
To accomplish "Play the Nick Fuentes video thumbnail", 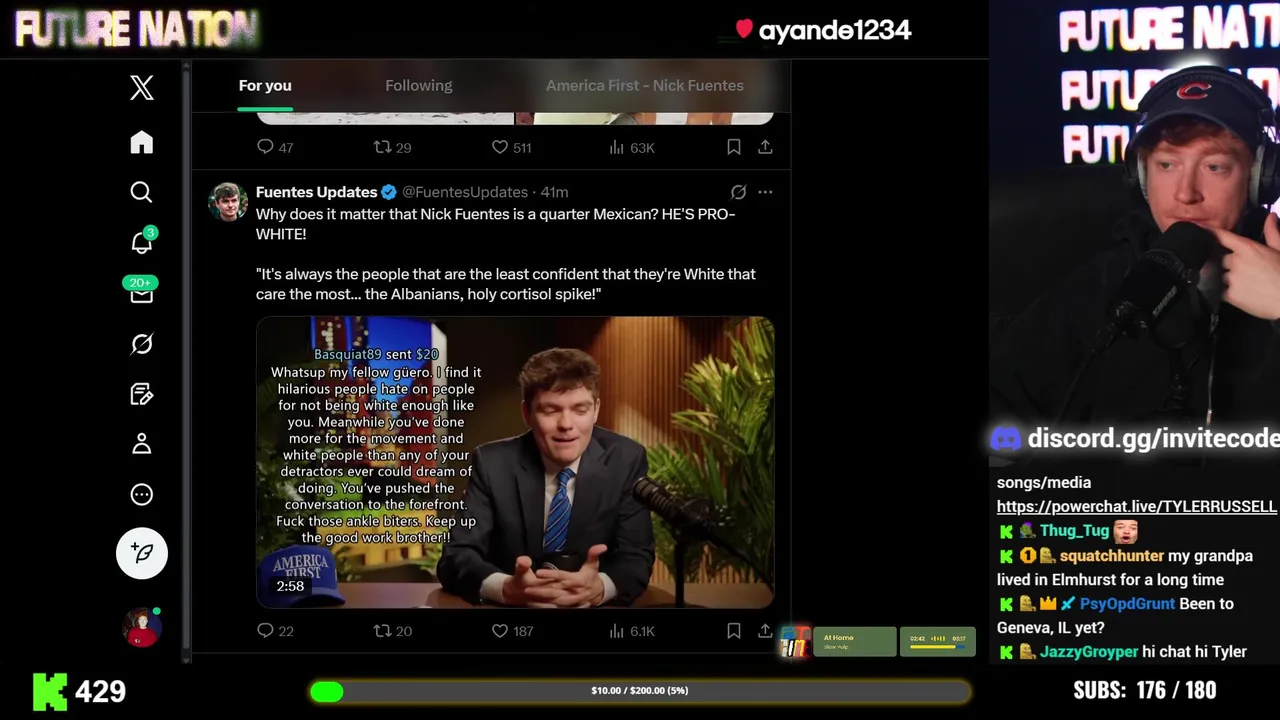I will tap(515, 462).
